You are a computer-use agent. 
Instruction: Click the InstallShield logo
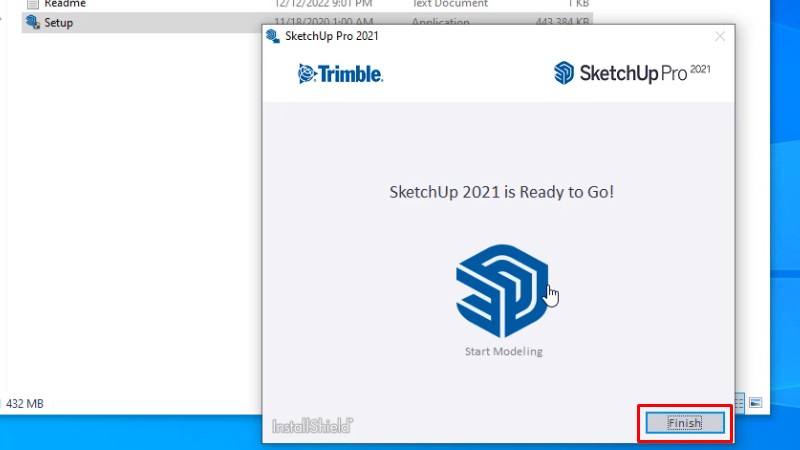[x=312, y=426]
